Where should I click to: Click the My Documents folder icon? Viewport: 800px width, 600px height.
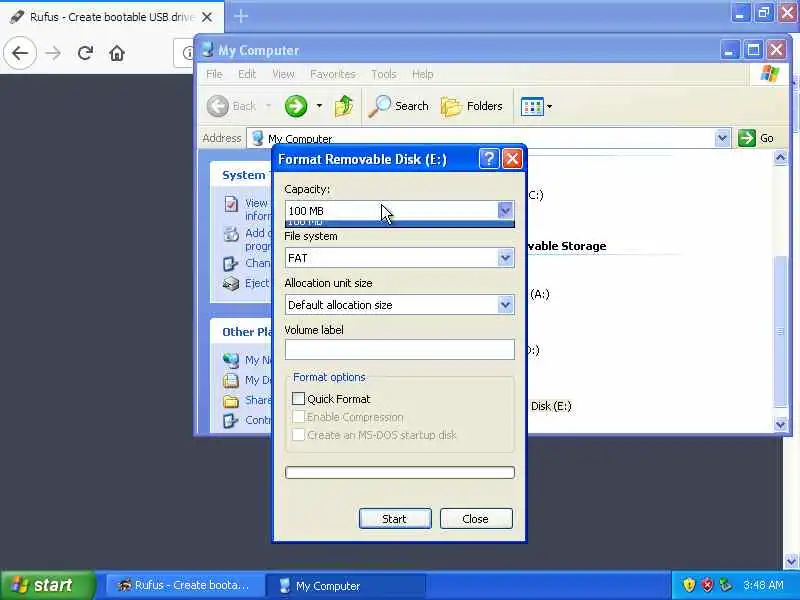pyautogui.click(x=231, y=381)
